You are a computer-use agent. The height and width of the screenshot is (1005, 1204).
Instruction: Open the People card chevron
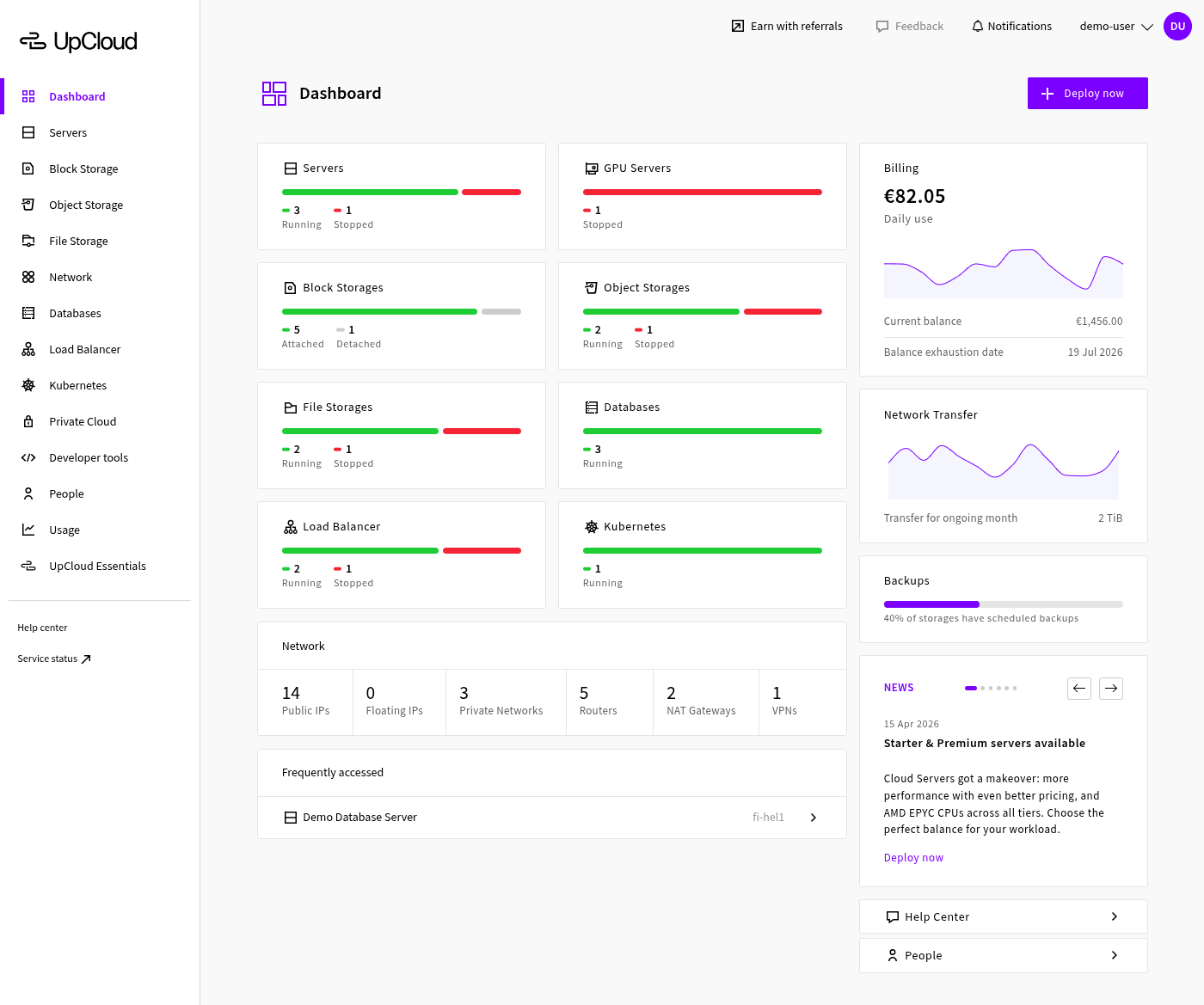[1115, 955]
